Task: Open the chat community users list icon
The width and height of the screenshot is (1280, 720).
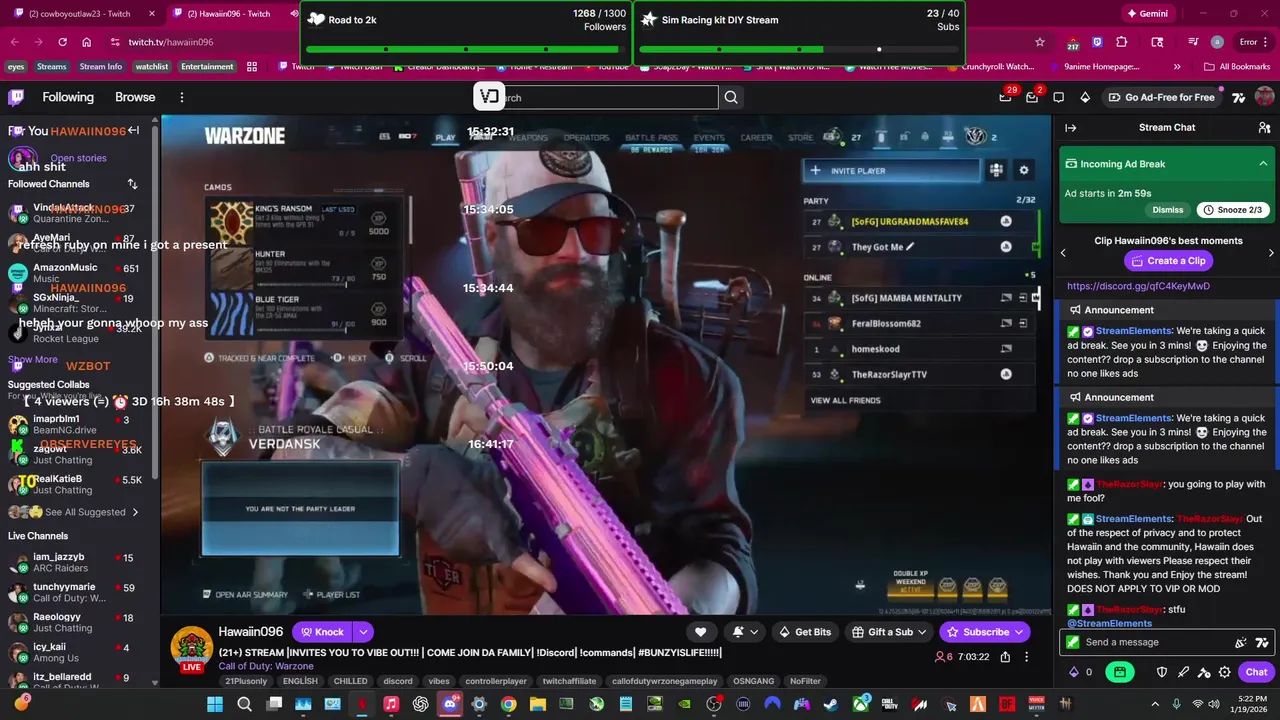Action: [x=1264, y=128]
